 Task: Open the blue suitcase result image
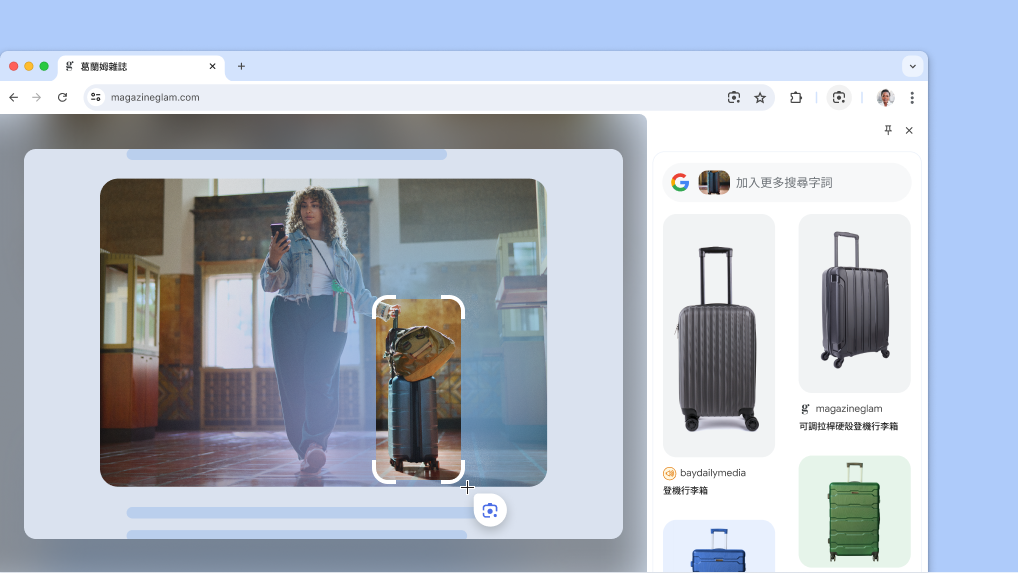tap(719, 546)
